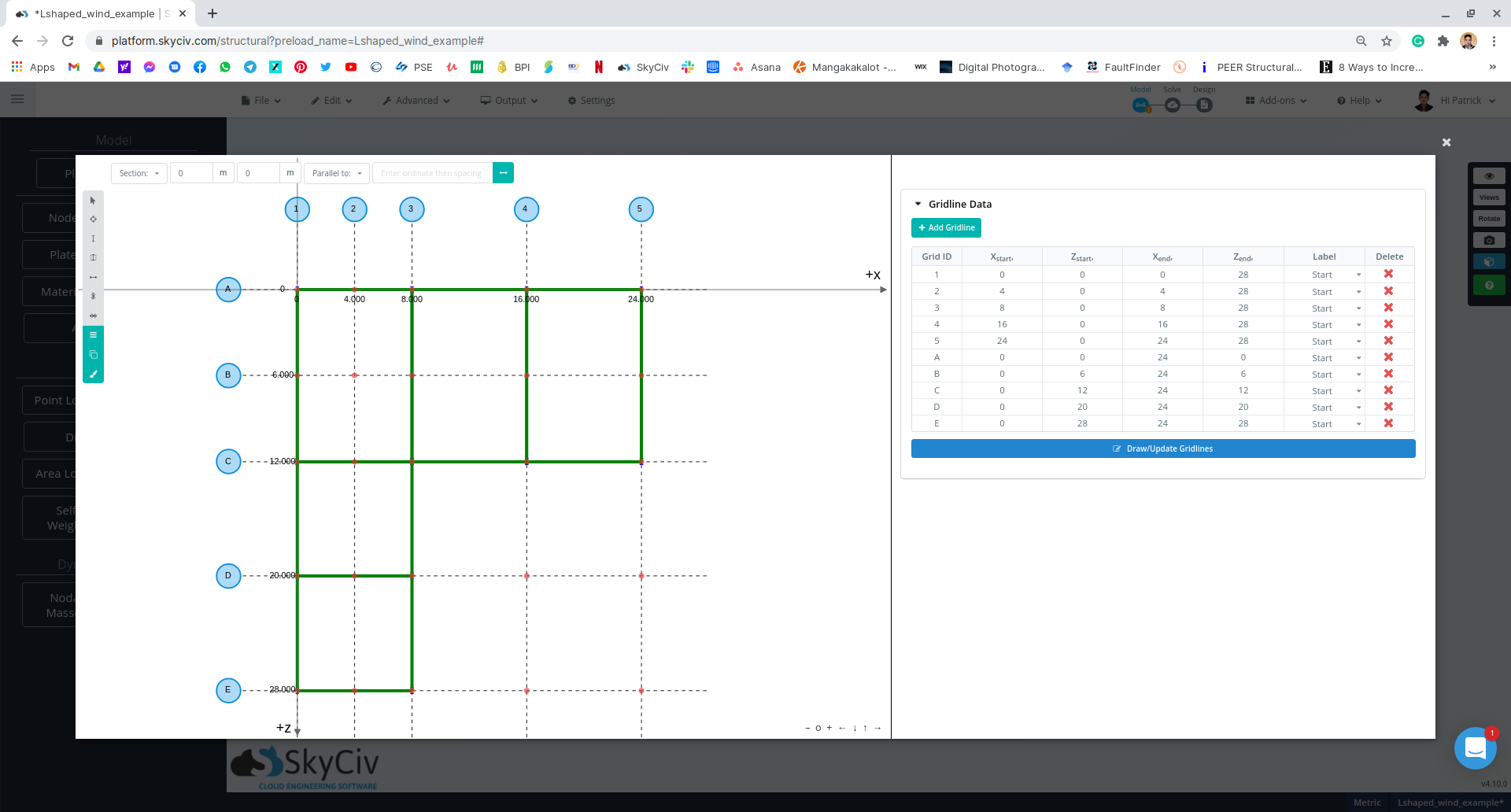Click the ordinate then spacing input field
1511x812 pixels.
[432, 173]
